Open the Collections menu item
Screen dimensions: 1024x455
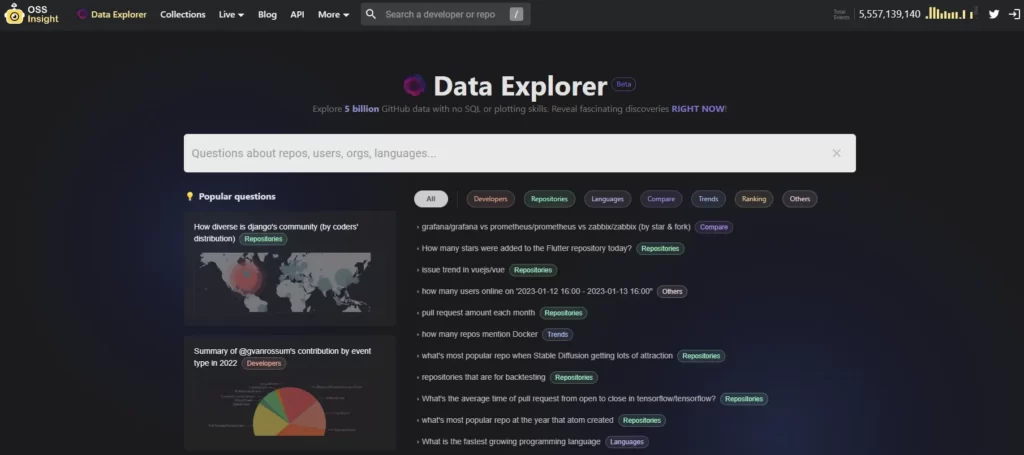coord(183,14)
